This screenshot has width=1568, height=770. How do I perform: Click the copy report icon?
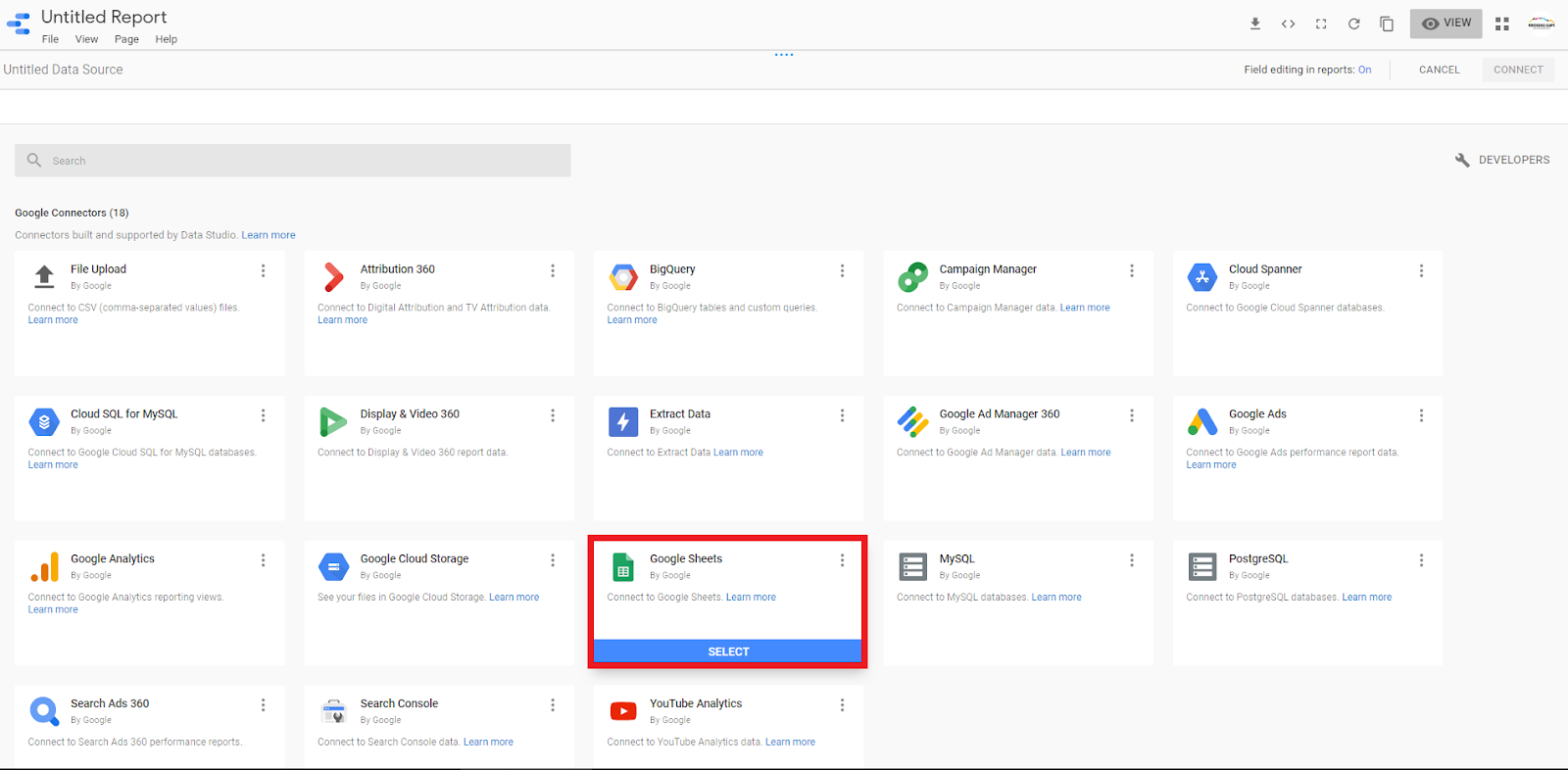[x=1387, y=24]
